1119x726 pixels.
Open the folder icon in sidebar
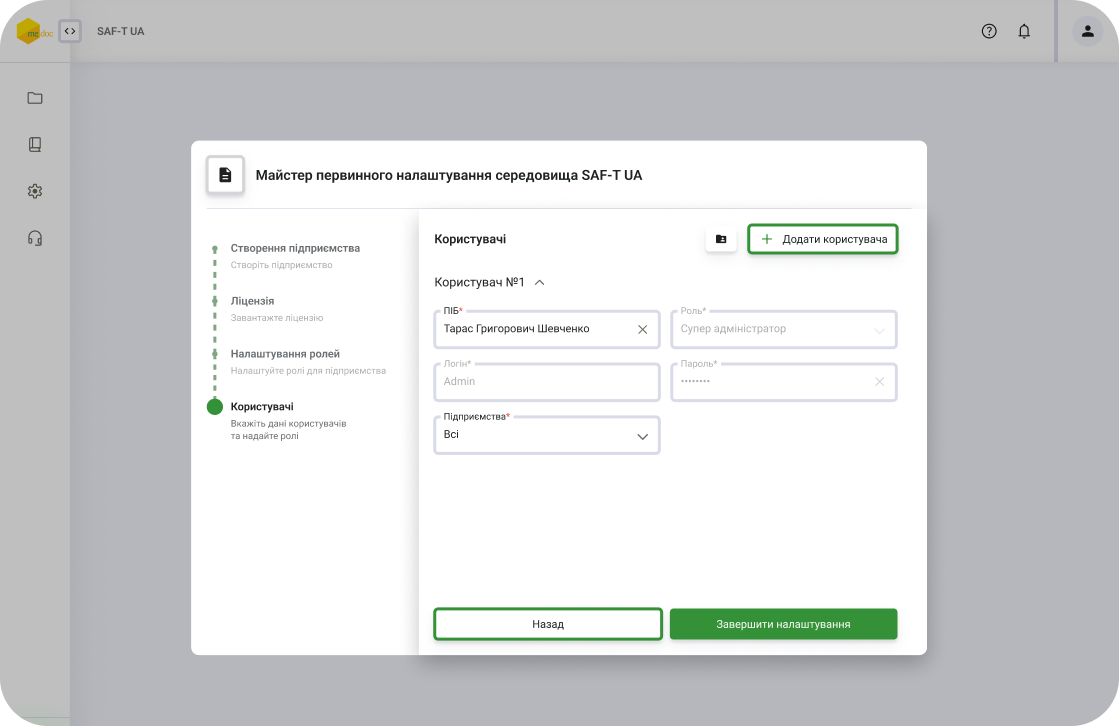pos(35,98)
